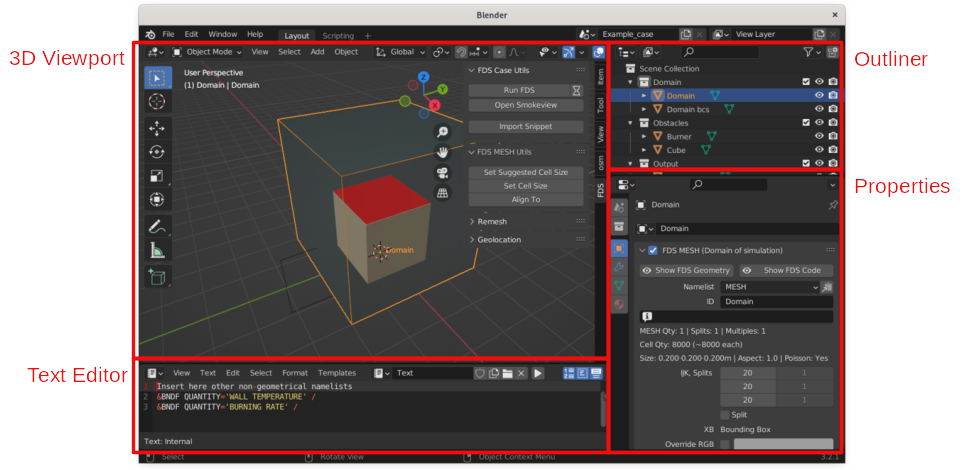Click the Align To button

pos(525,199)
